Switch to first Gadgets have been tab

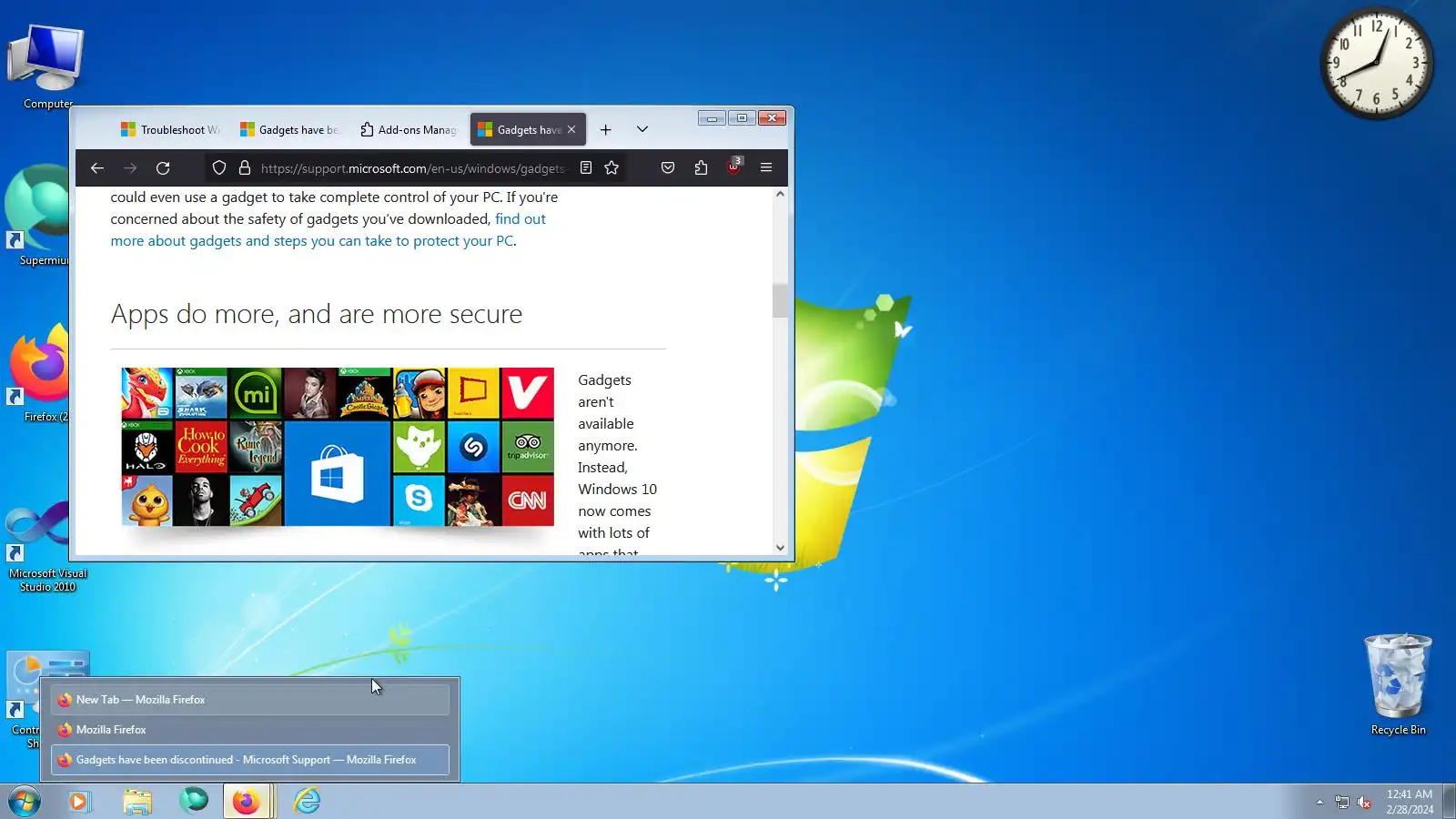(x=289, y=129)
